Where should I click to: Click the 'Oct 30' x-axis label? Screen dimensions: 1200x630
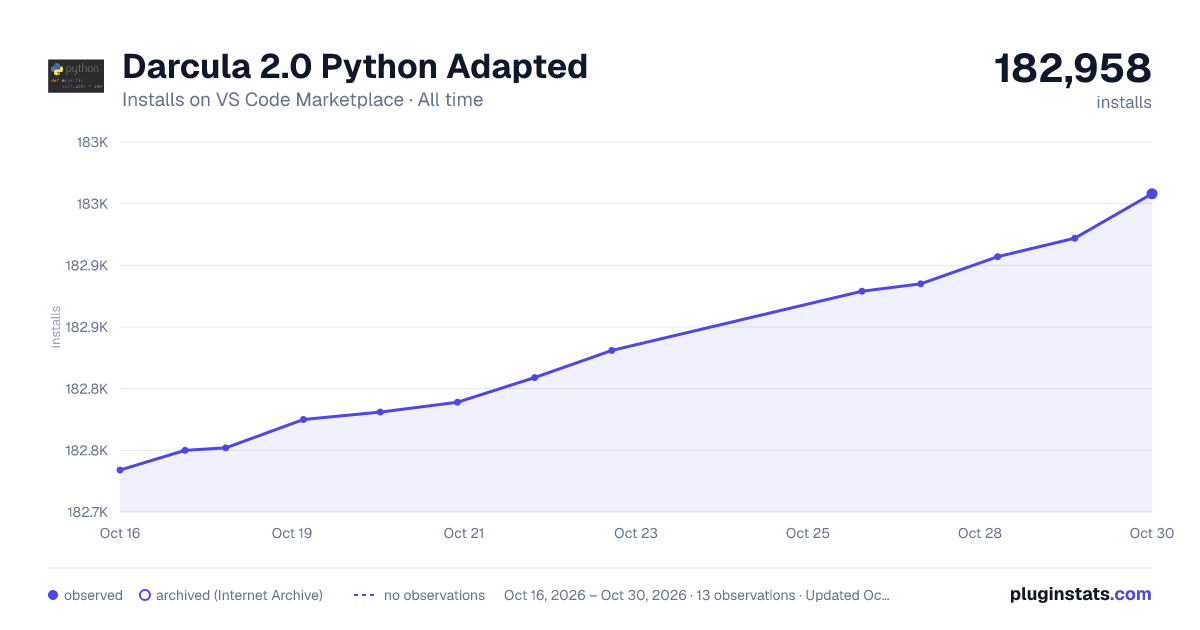[1150, 533]
